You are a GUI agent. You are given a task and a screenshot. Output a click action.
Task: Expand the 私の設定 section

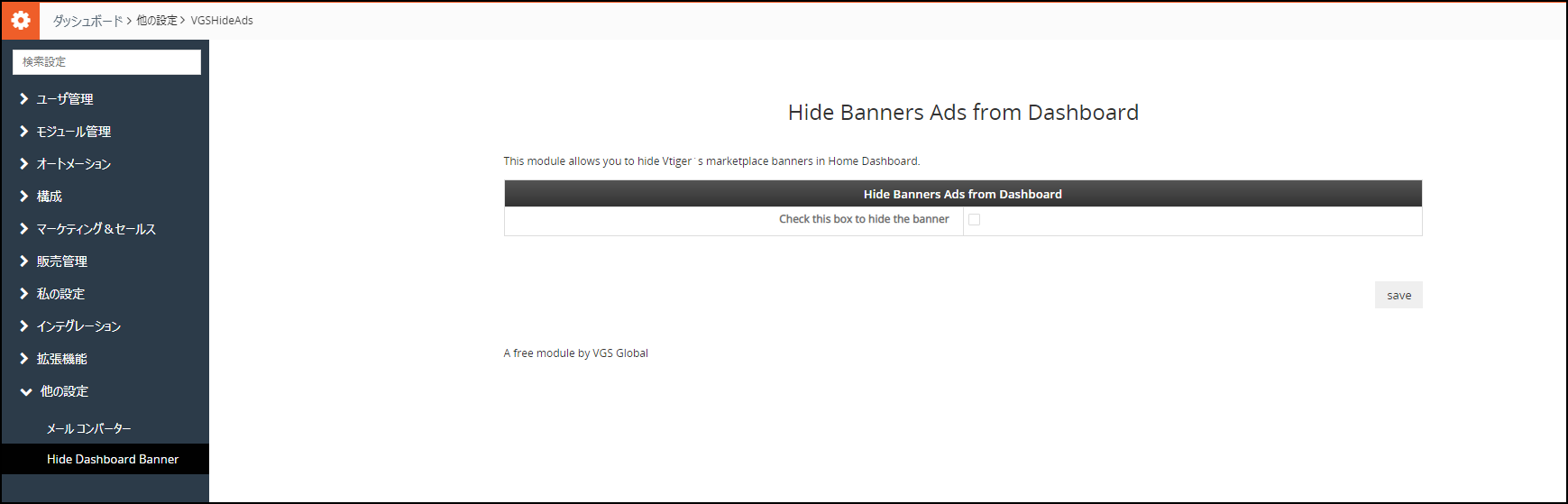(x=60, y=294)
